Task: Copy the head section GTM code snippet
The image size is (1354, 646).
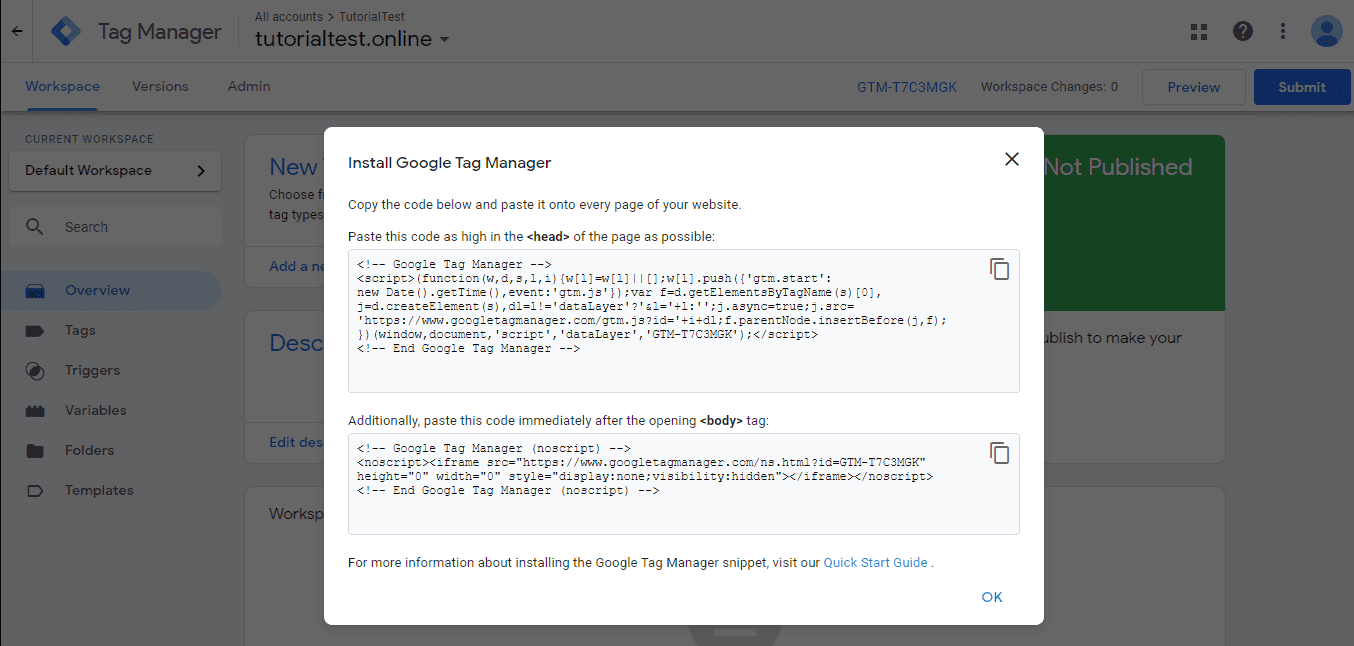Action: 999,268
